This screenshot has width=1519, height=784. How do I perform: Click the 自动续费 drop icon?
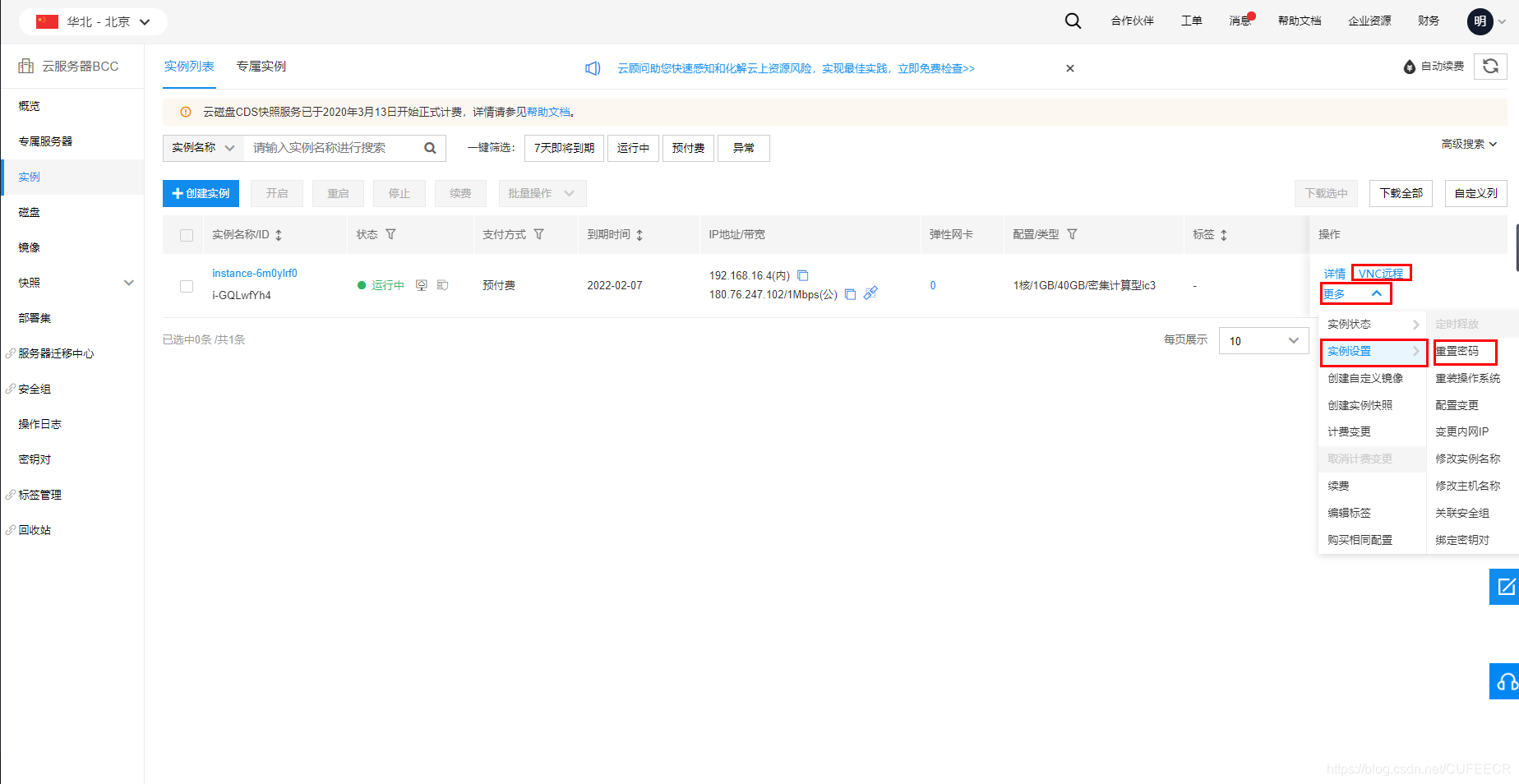[1410, 67]
